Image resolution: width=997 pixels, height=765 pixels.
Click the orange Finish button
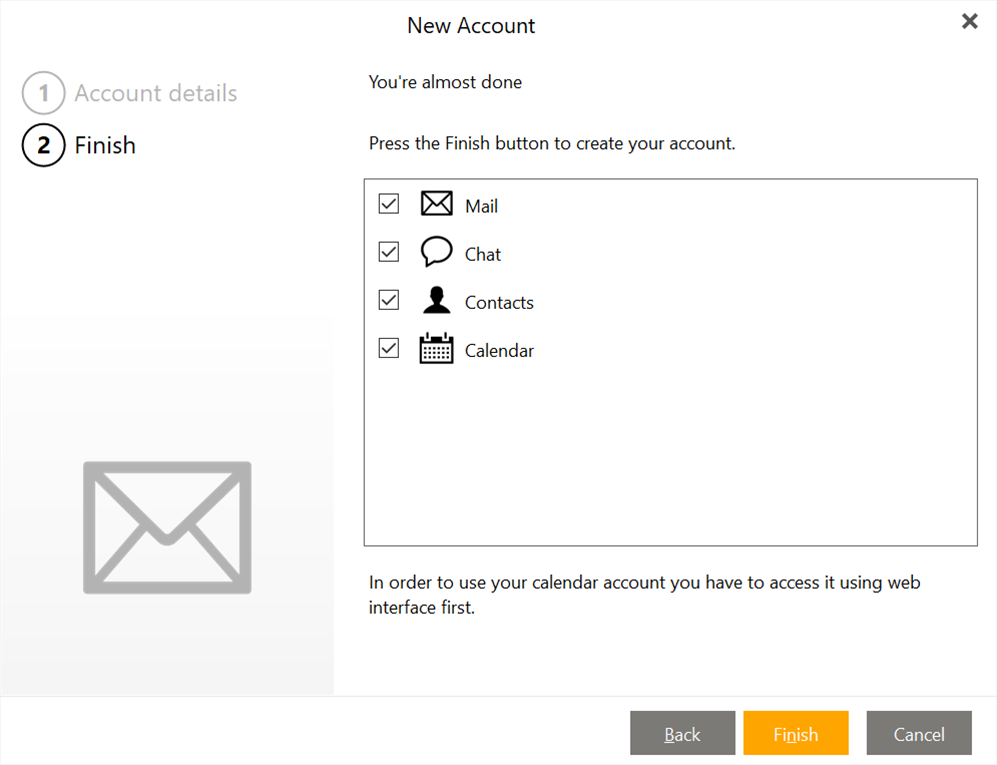[795, 733]
